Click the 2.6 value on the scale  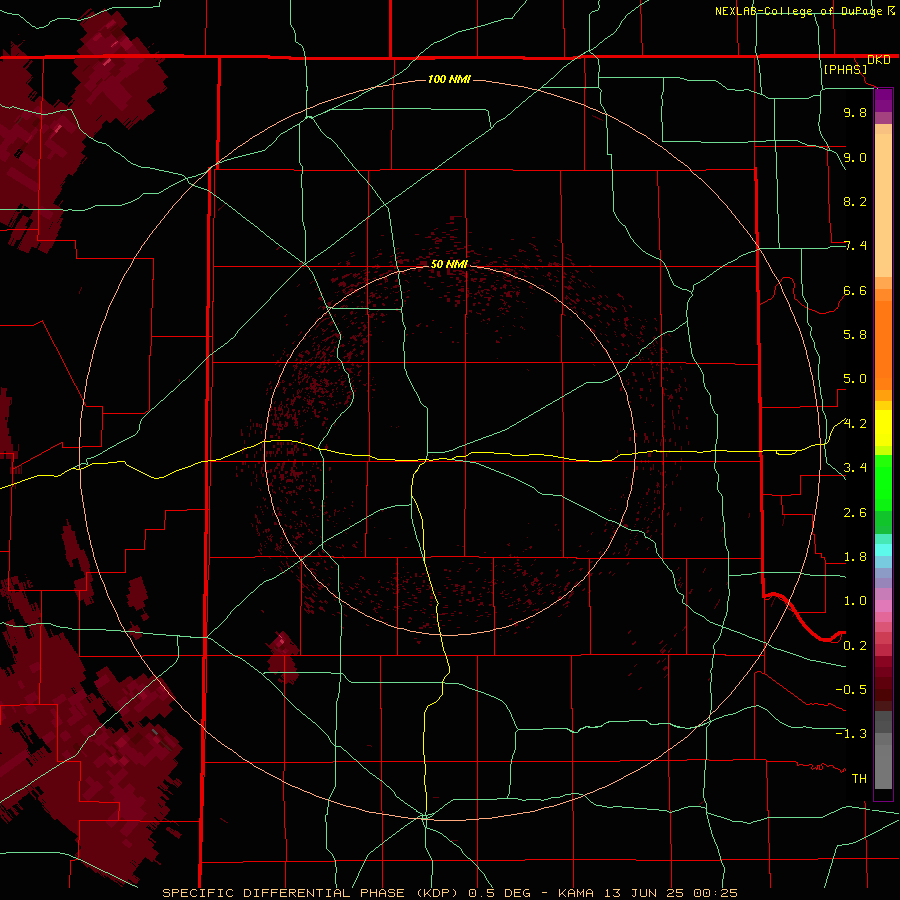click(855, 513)
